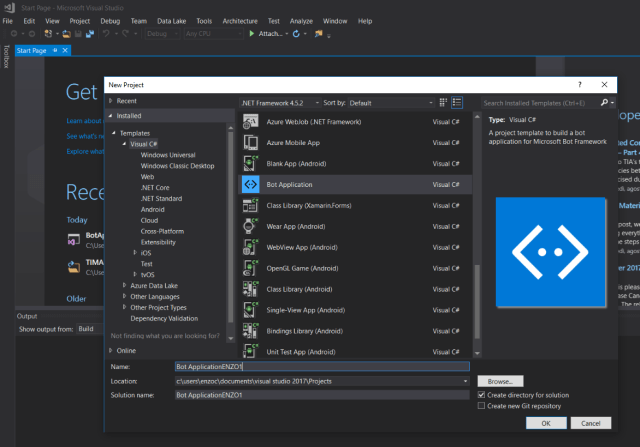
Task: Pin the Start Page tab
Action: point(55,50)
